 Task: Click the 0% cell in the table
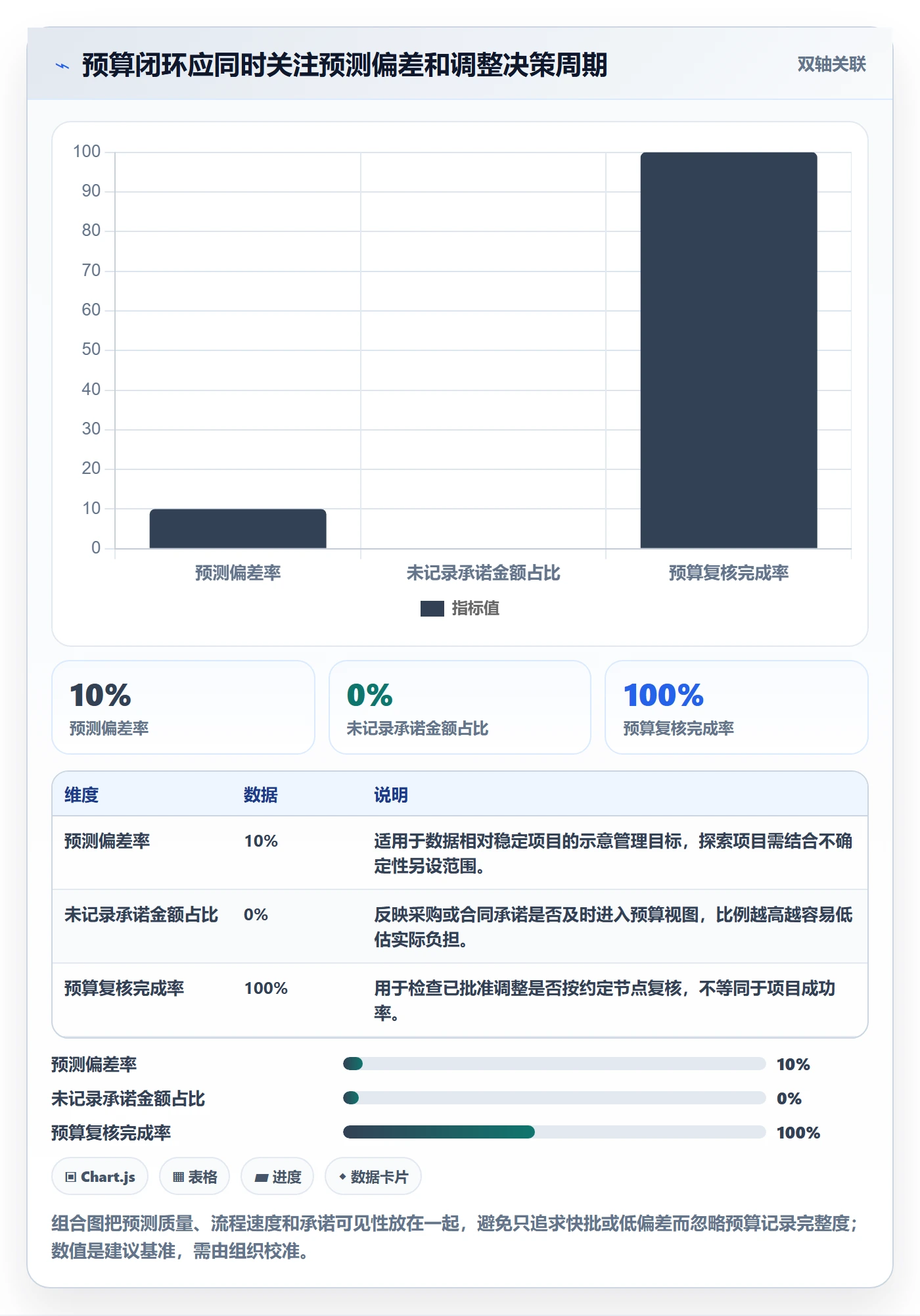pyautogui.click(x=256, y=914)
